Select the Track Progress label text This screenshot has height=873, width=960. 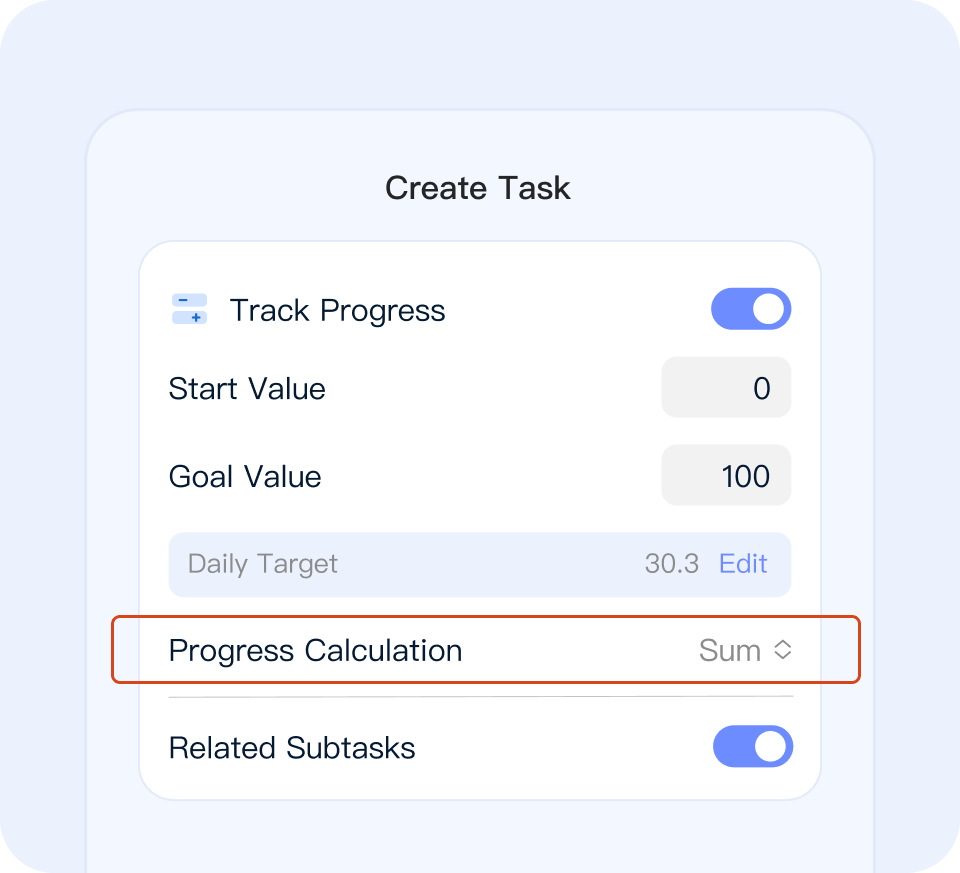[x=337, y=310]
